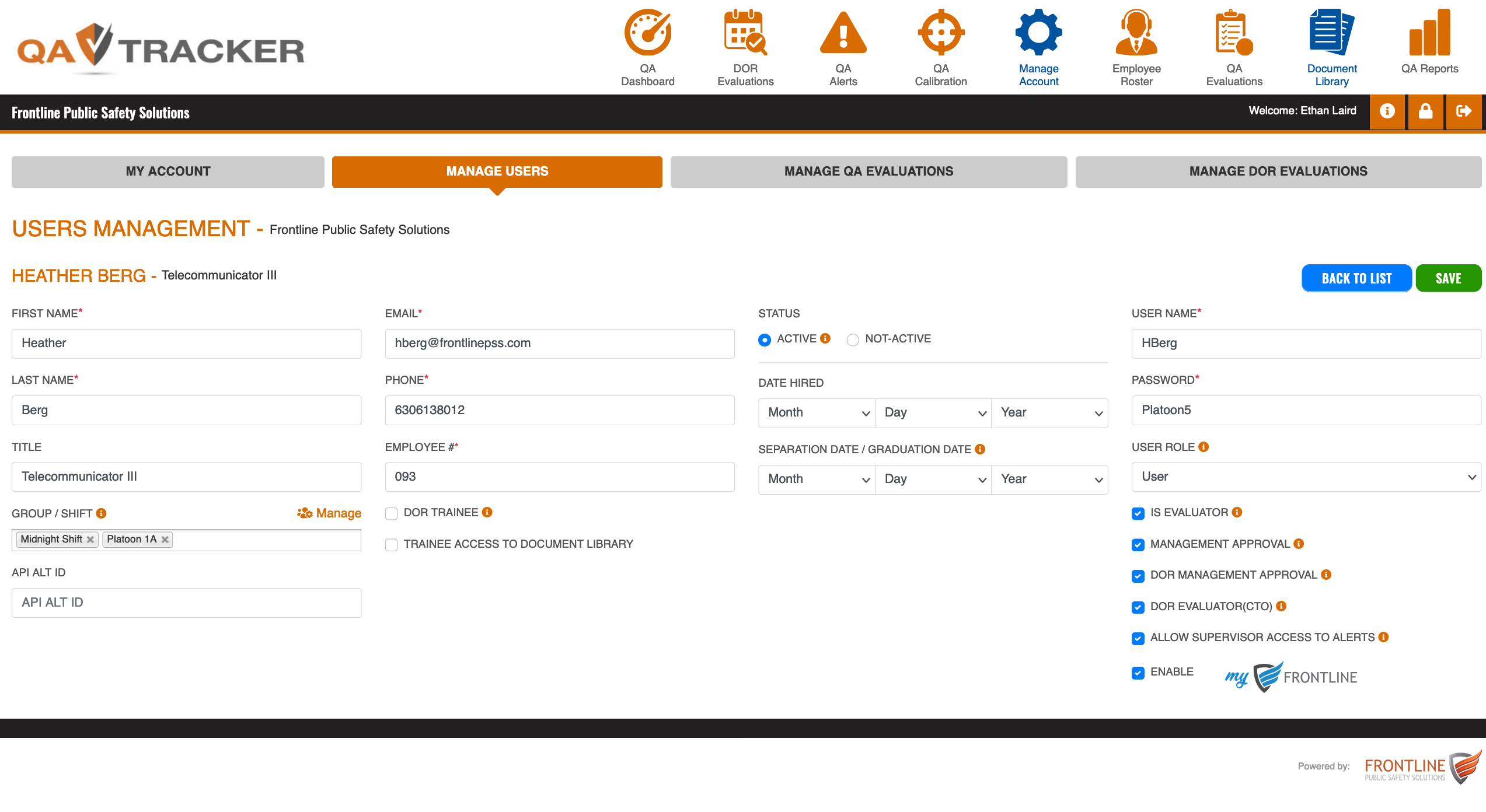Click the lock icon in header bar

(x=1426, y=111)
